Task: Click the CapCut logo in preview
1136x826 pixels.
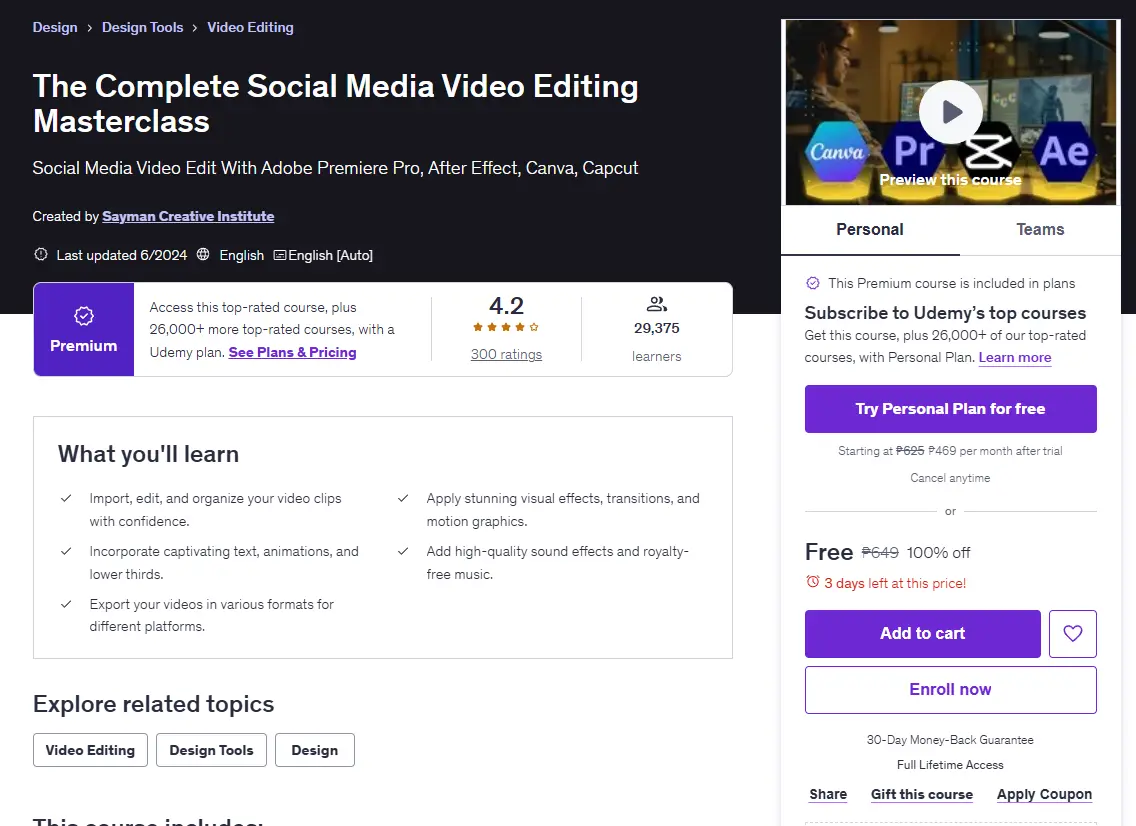Action: pos(989,150)
